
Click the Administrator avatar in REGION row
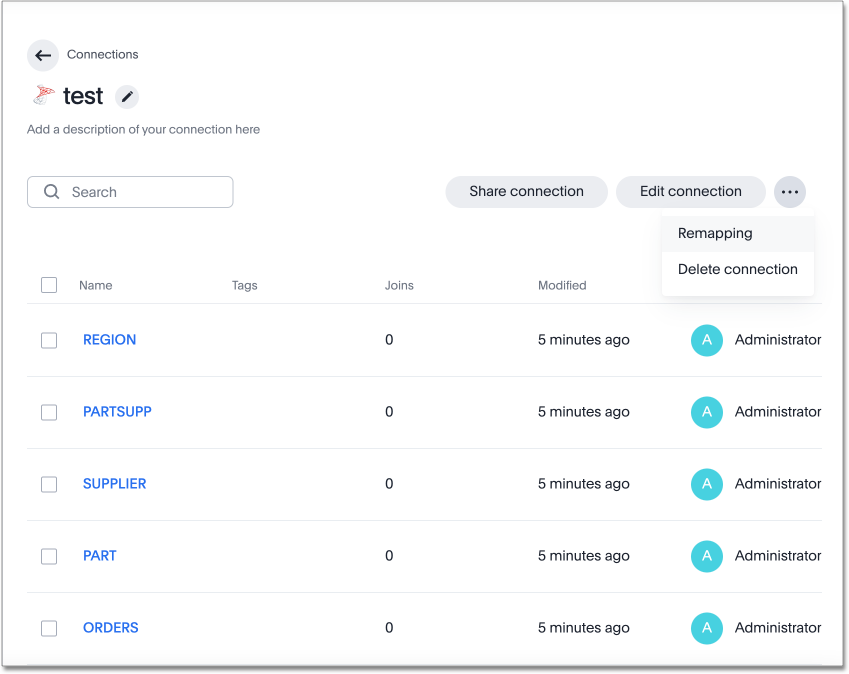[x=706, y=340]
